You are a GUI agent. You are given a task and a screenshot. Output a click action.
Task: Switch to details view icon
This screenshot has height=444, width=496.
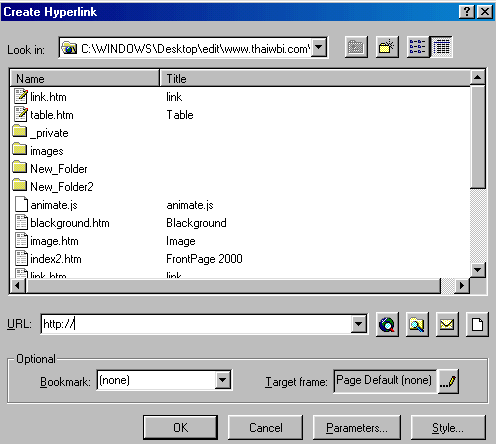click(441, 47)
